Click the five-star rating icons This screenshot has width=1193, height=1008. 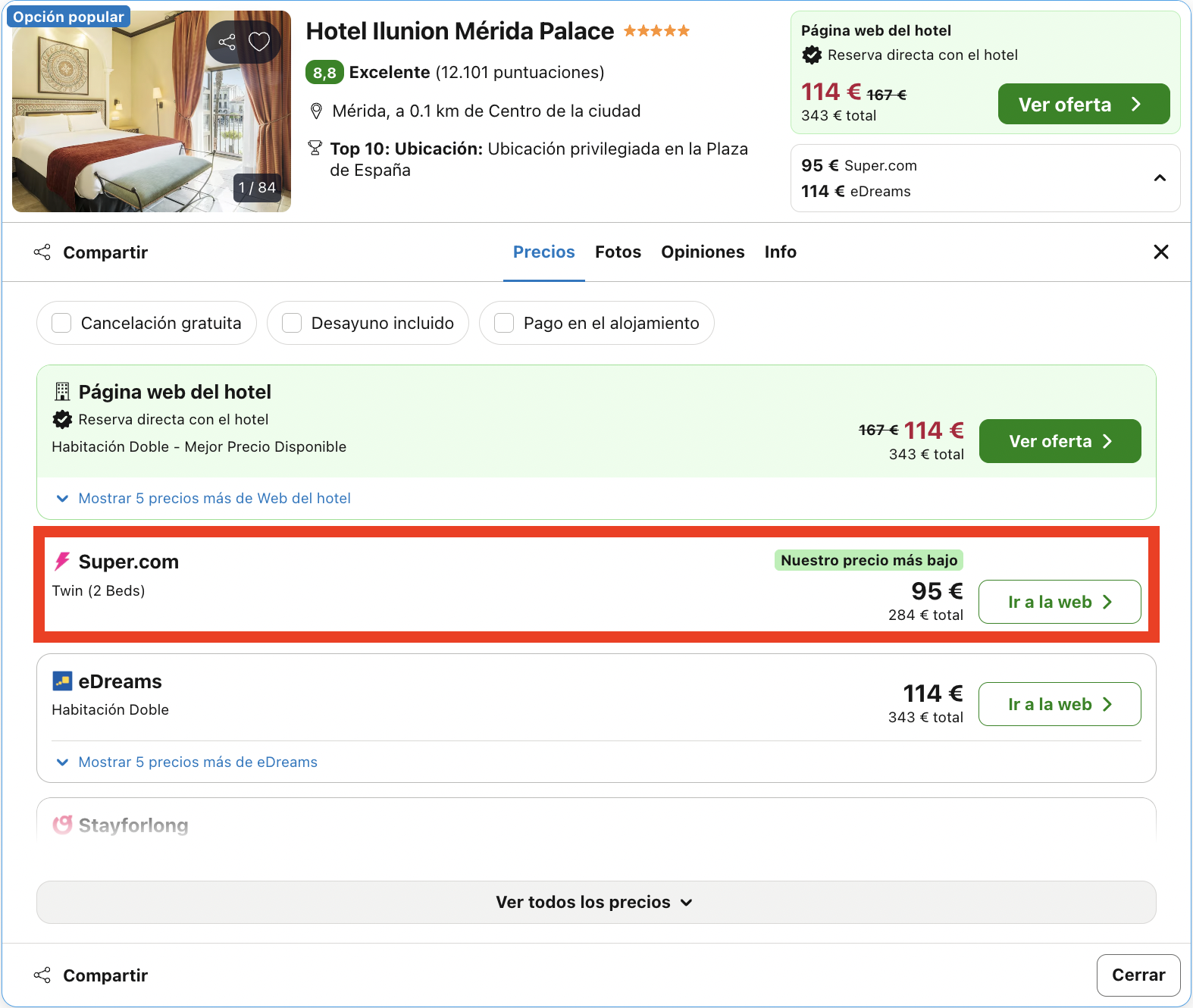(656, 31)
